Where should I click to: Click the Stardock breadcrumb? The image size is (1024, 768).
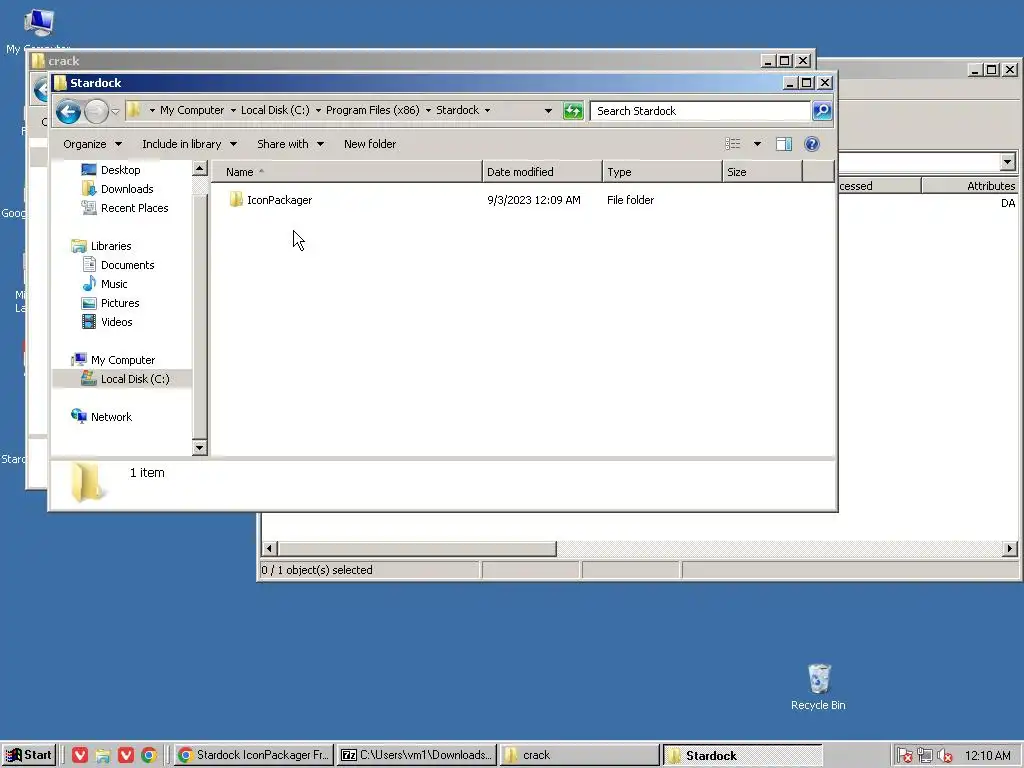point(457,110)
